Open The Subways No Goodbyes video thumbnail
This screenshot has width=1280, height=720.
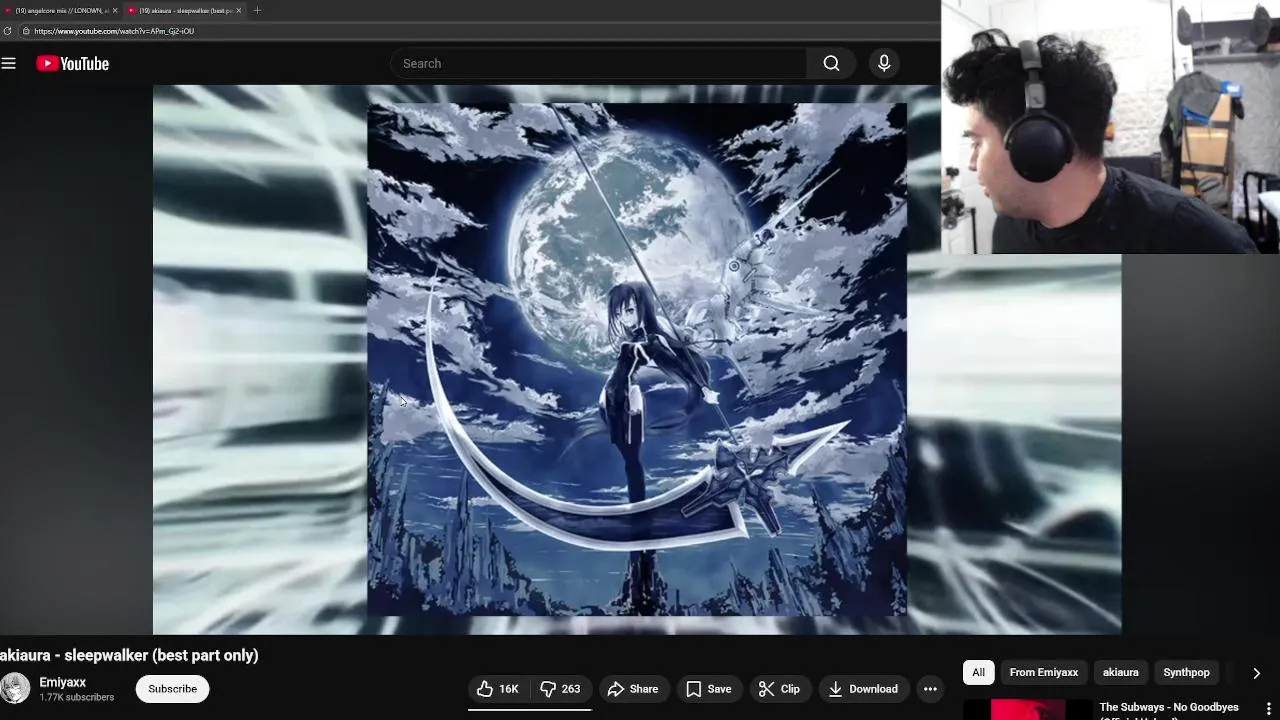pos(1027,709)
